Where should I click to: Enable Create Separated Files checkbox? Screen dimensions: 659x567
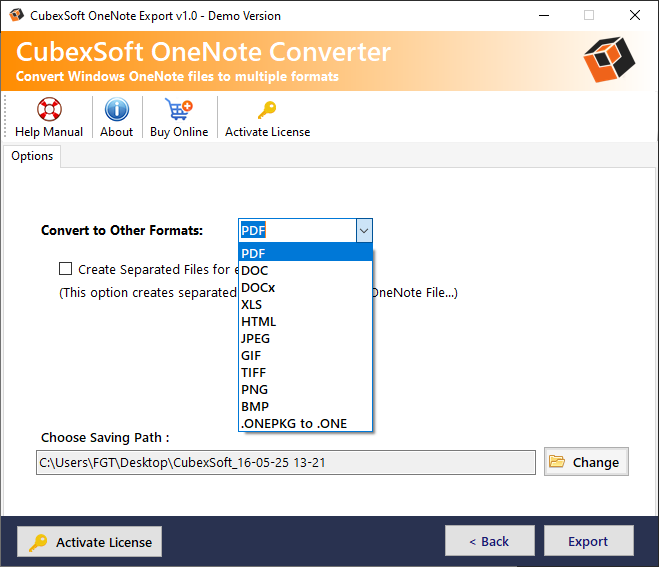pos(66,269)
